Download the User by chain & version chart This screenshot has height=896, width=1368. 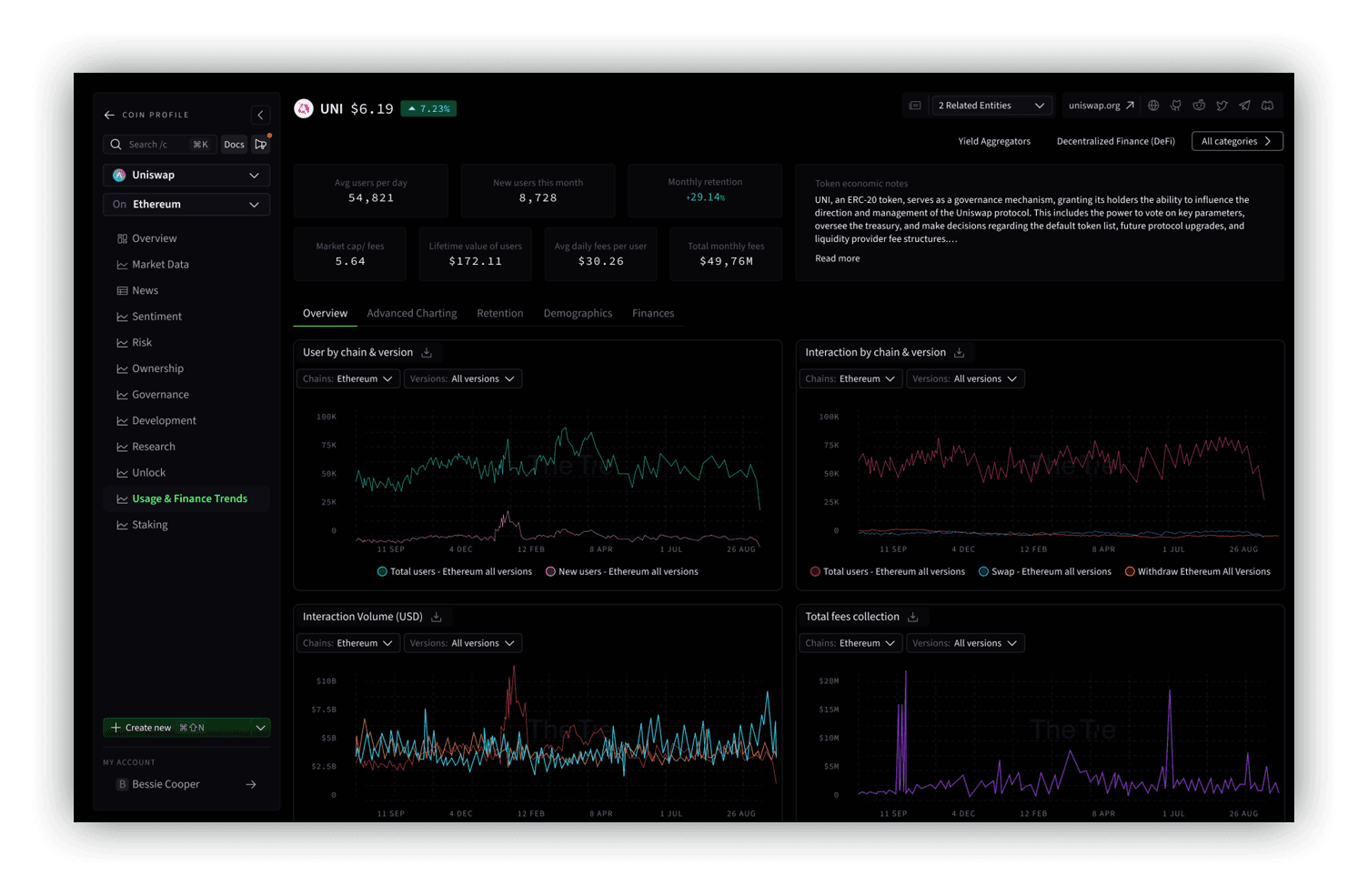(x=427, y=353)
